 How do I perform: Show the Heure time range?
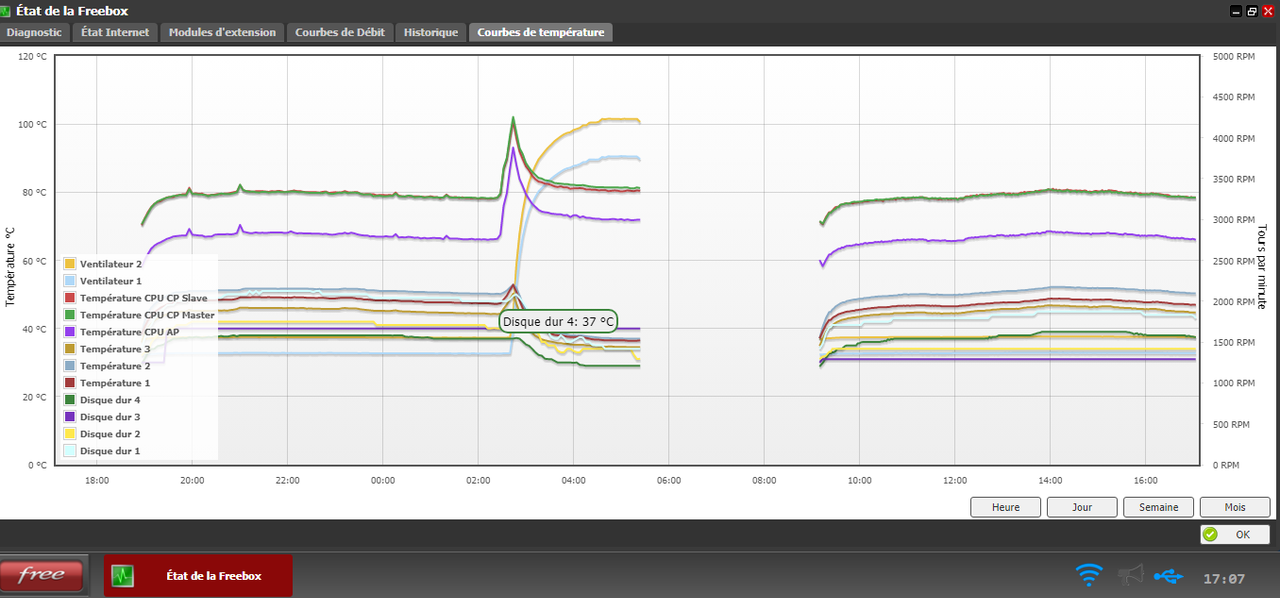click(x=1006, y=507)
